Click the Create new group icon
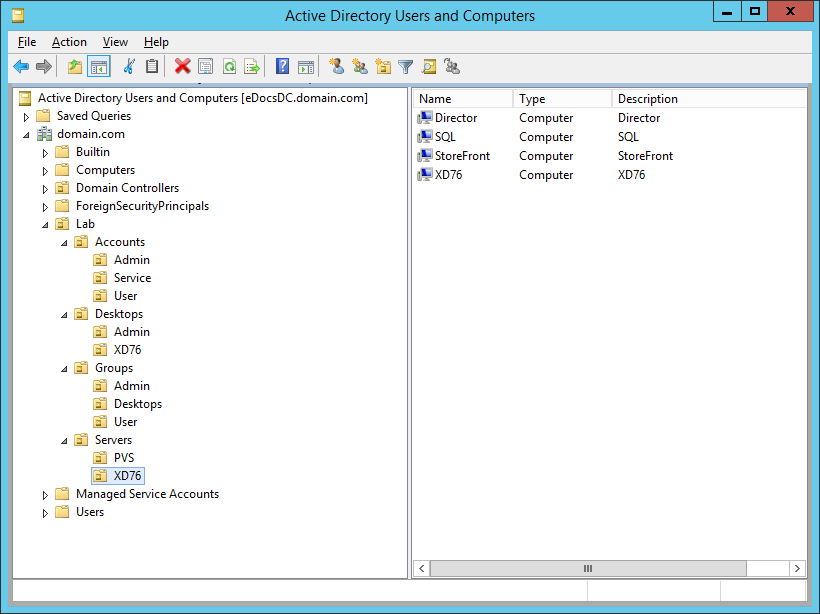Viewport: 820px width, 614px height. (360, 67)
